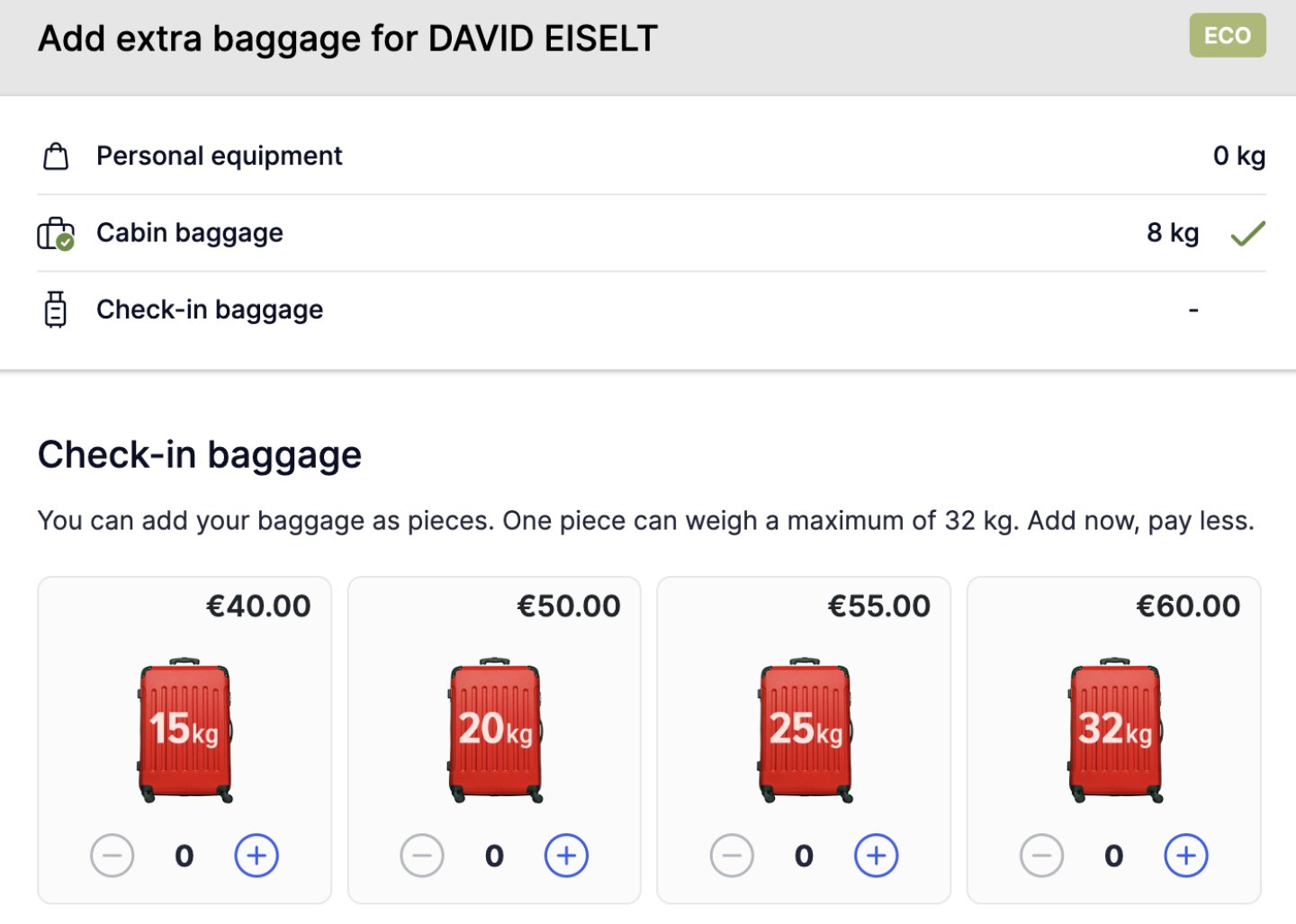Decrease the 20kg baggage quantity
Screen dimensions: 1296x924
(422, 856)
